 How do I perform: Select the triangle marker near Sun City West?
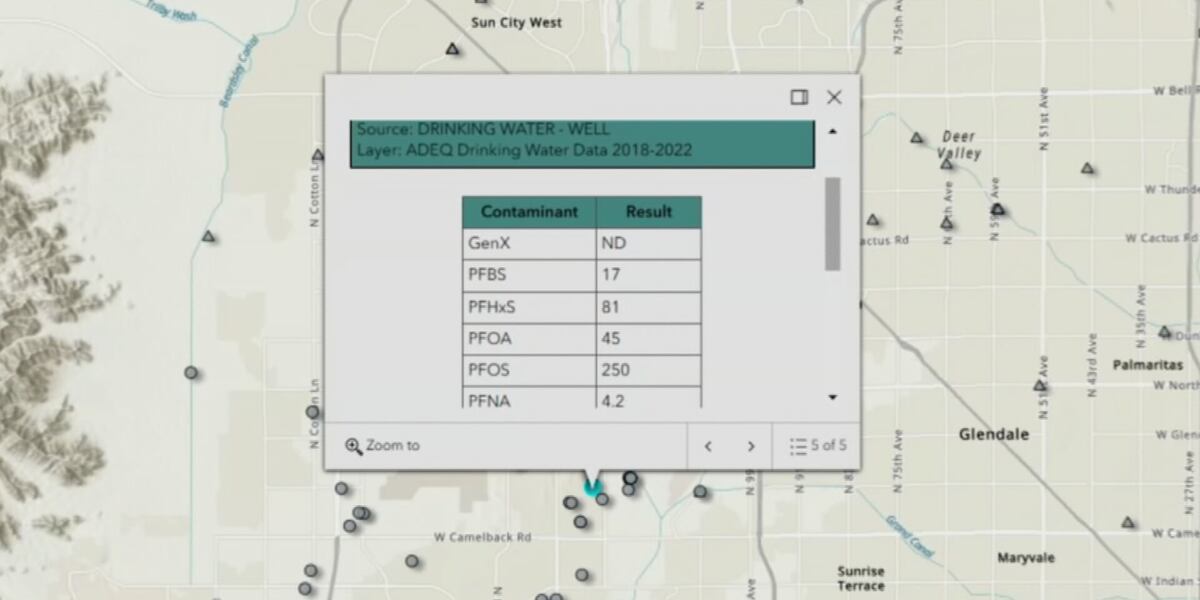pyautogui.click(x=452, y=48)
